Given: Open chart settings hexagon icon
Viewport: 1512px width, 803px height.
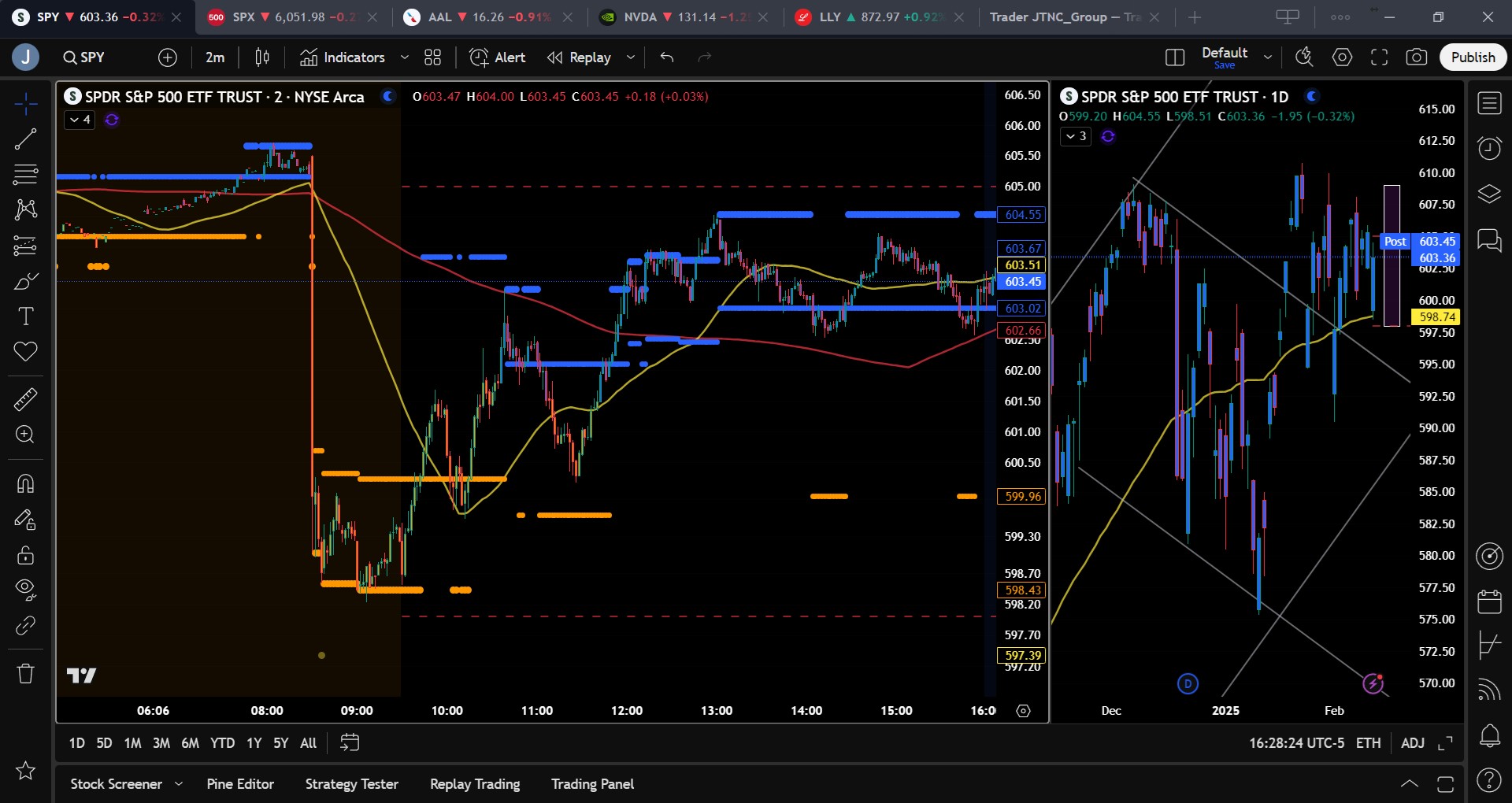Looking at the screenshot, I should [x=1342, y=57].
